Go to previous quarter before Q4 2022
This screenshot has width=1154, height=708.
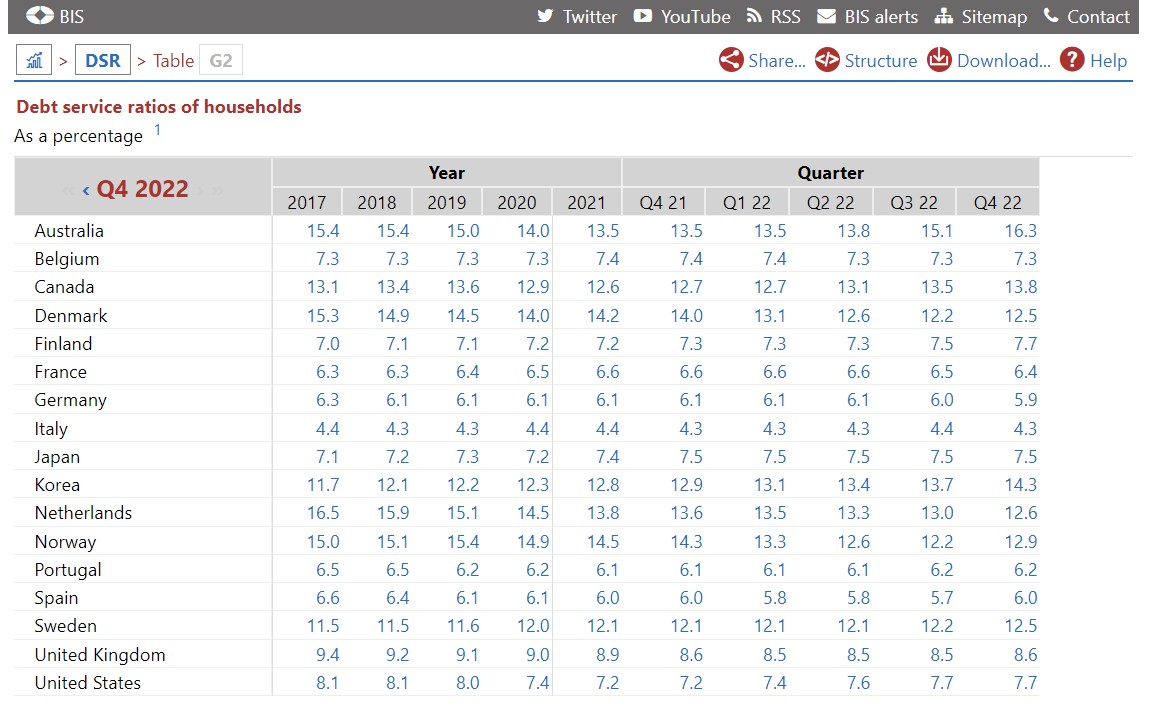pyautogui.click(x=86, y=190)
